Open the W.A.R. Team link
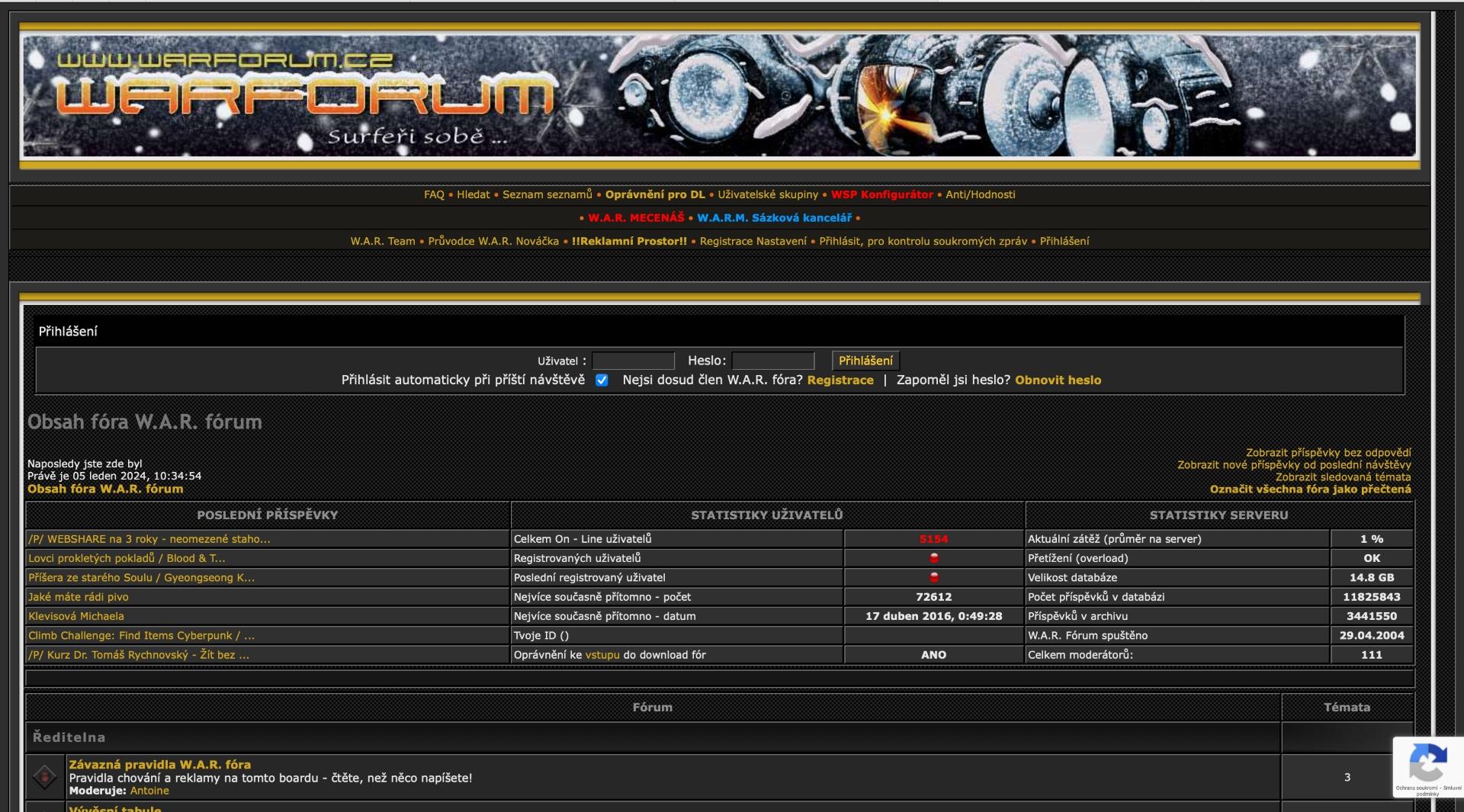 (x=383, y=241)
